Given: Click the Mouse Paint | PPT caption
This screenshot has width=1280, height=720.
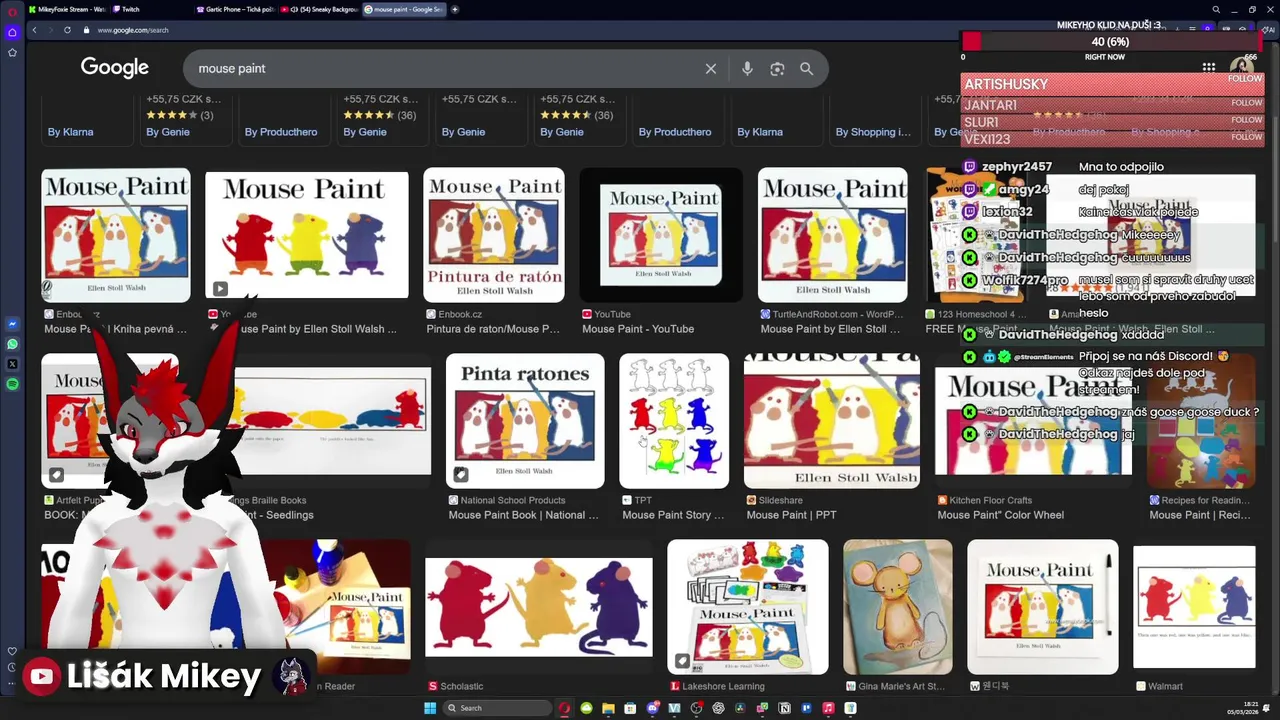Looking at the screenshot, I should click(791, 515).
